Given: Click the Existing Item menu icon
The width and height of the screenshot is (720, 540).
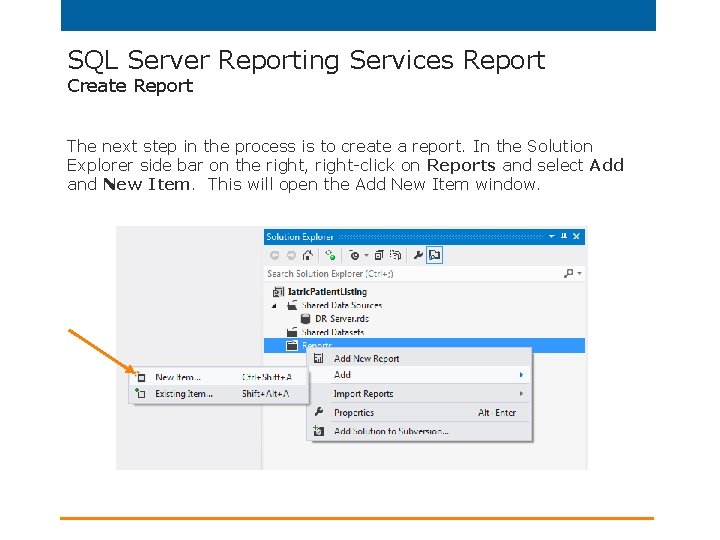Looking at the screenshot, I should (141, 393).
